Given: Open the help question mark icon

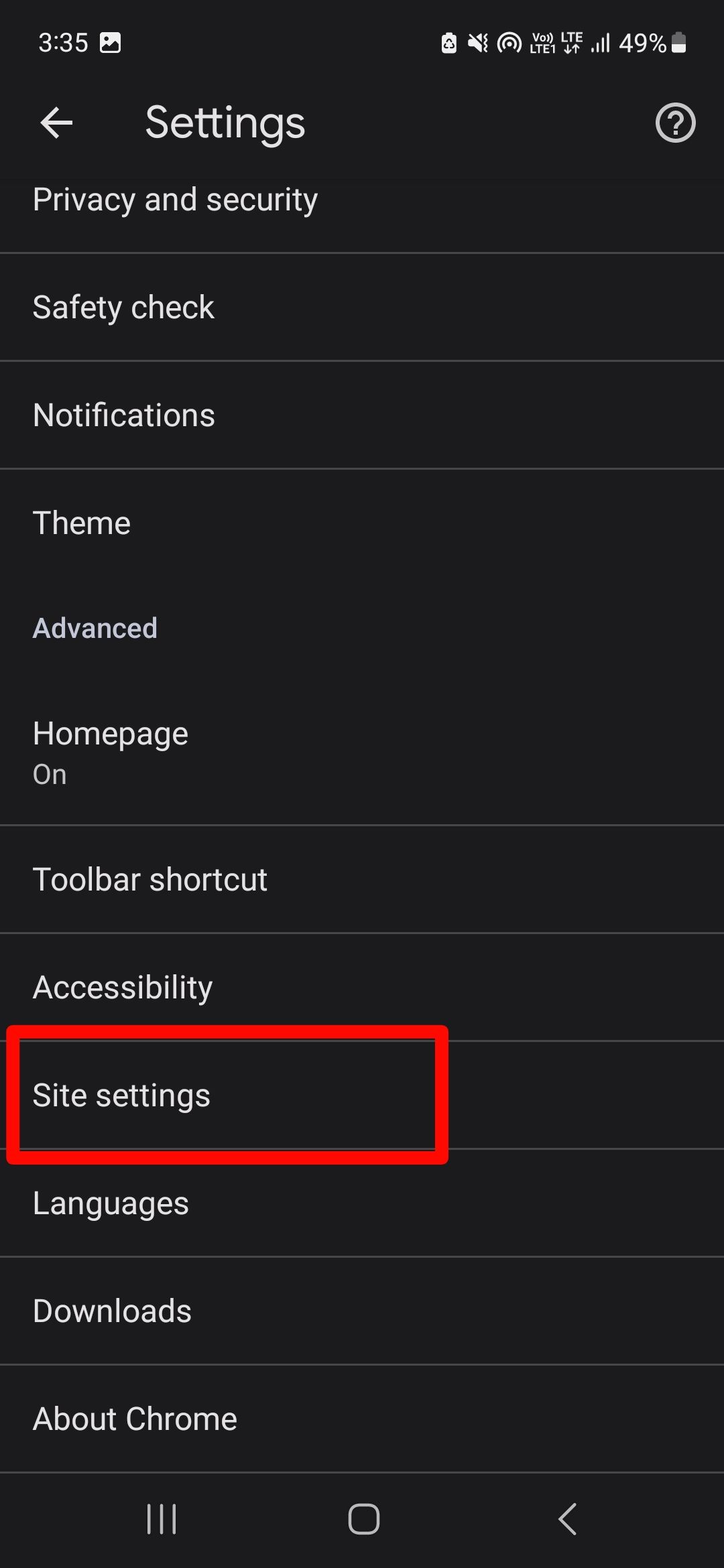Looking at the screenshot, I should [674, 123].
